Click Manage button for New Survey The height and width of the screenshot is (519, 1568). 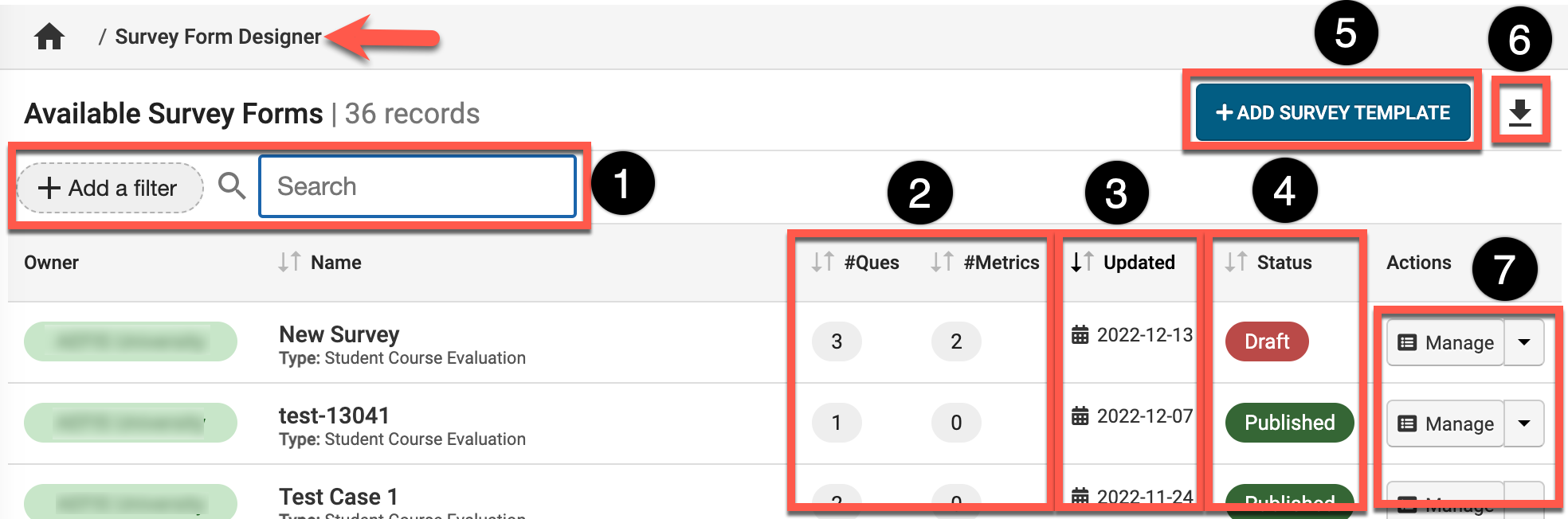click(x=1445, y=342)
